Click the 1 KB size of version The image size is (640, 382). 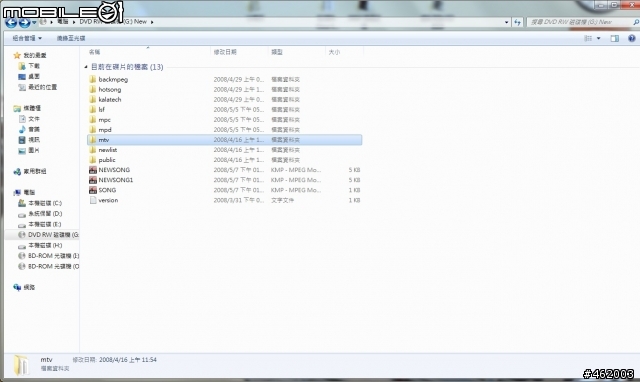click(x=354, y=200)
